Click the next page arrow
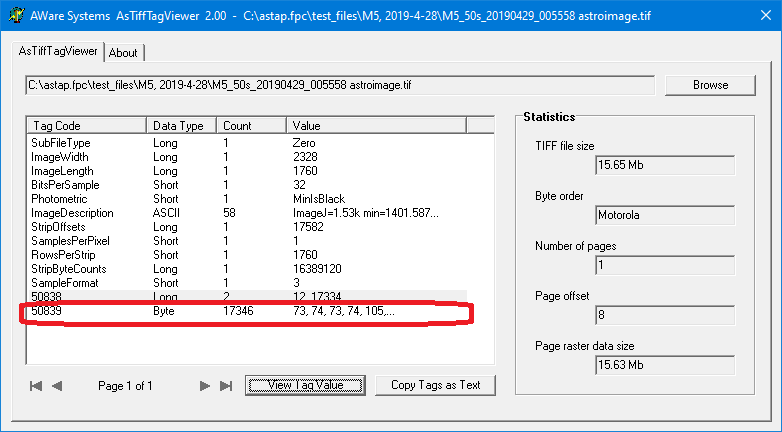This screenshot has height=432, width=782. pos(205,385)
